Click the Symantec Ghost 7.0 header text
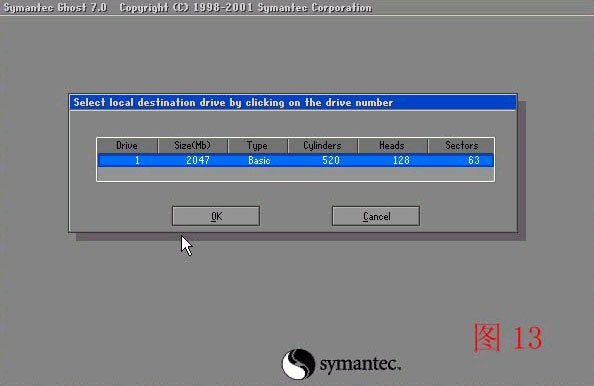 (x=55, y=8)
